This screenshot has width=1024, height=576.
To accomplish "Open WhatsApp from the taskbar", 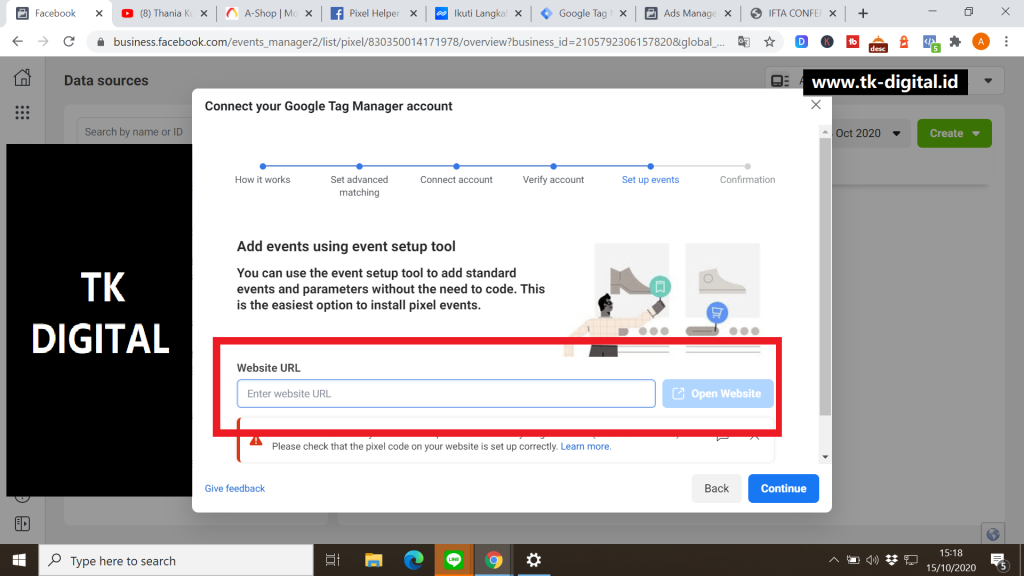I will pyautogui.click(x=453, y=560).
